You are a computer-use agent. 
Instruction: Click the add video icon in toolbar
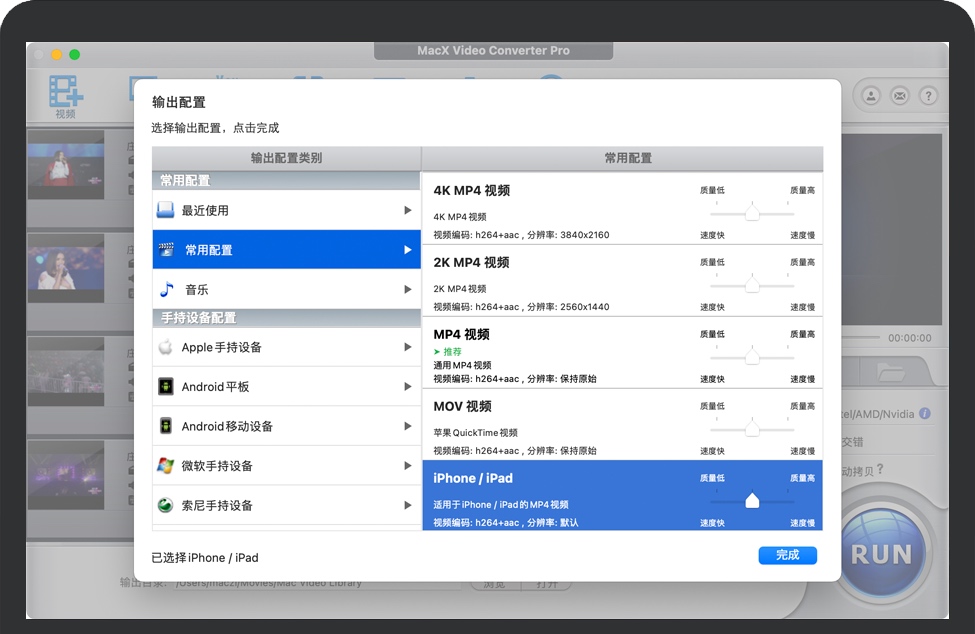[x=66, y=93]
